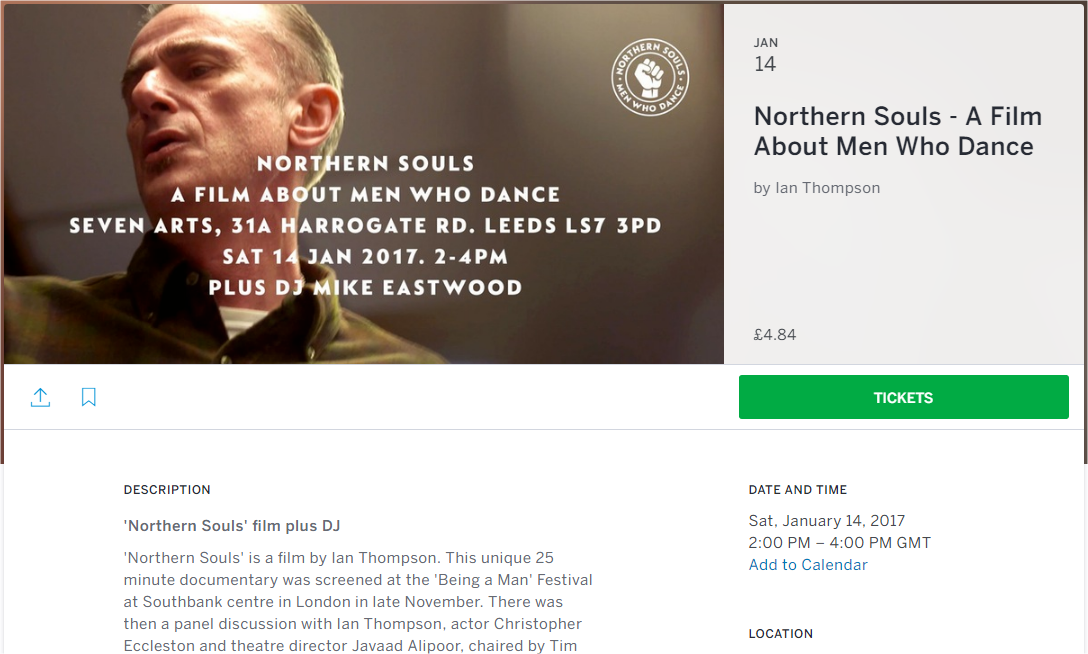Click the 'Northern Souls' film plus DJ subtitle
Viewport: 1088px width, 654px height.
pos(232,526)
